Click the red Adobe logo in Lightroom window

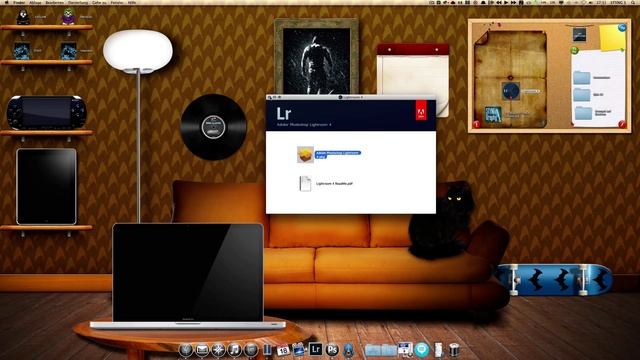click(x=421, y=110)
